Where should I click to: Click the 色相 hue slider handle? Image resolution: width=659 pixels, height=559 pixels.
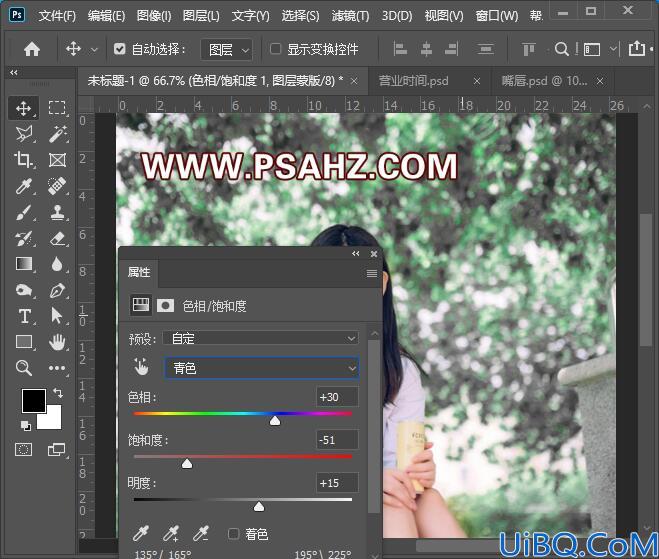click(x=275, y=420)
